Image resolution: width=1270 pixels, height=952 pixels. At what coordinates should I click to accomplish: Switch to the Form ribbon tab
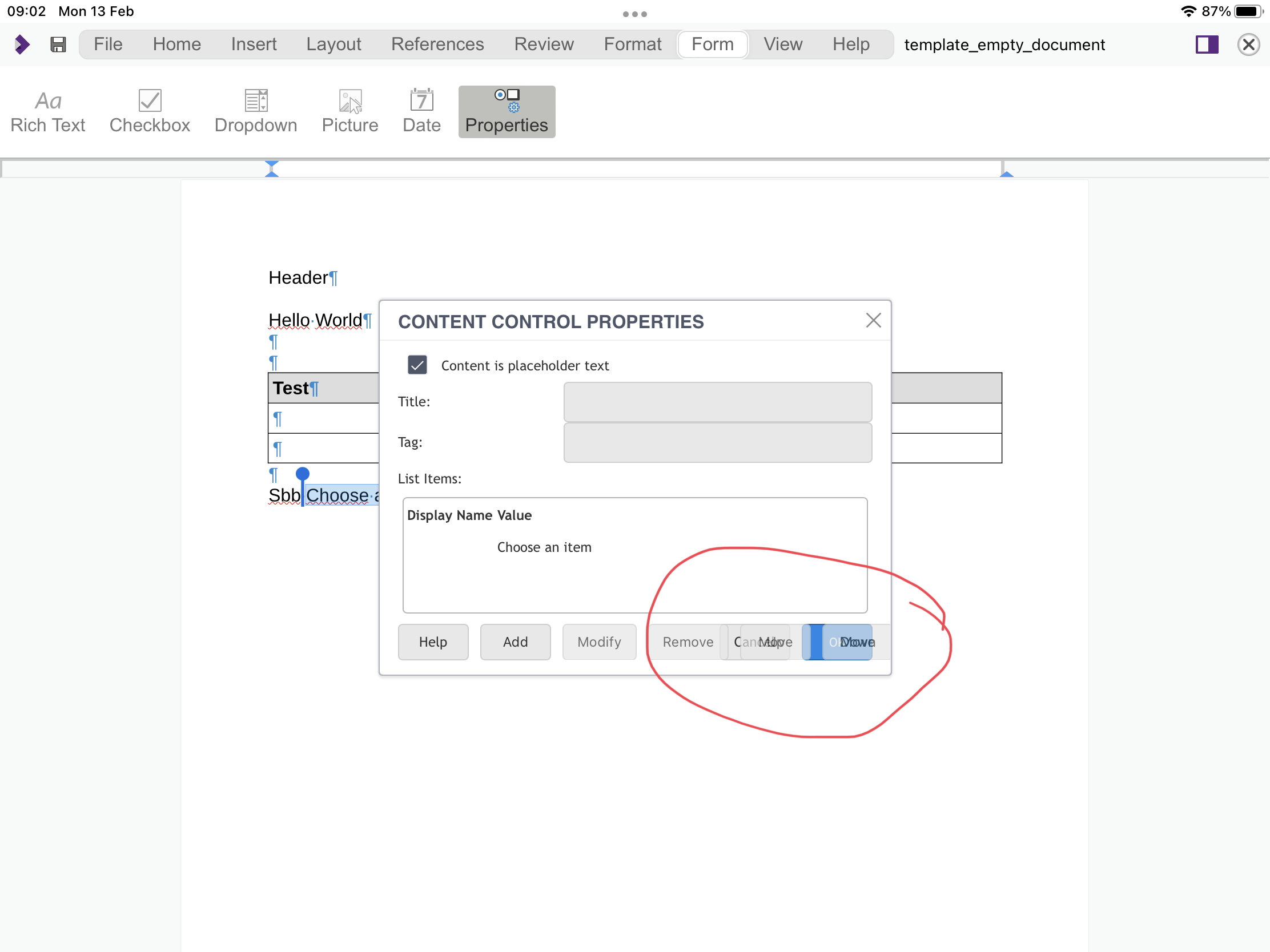point(712,44)
